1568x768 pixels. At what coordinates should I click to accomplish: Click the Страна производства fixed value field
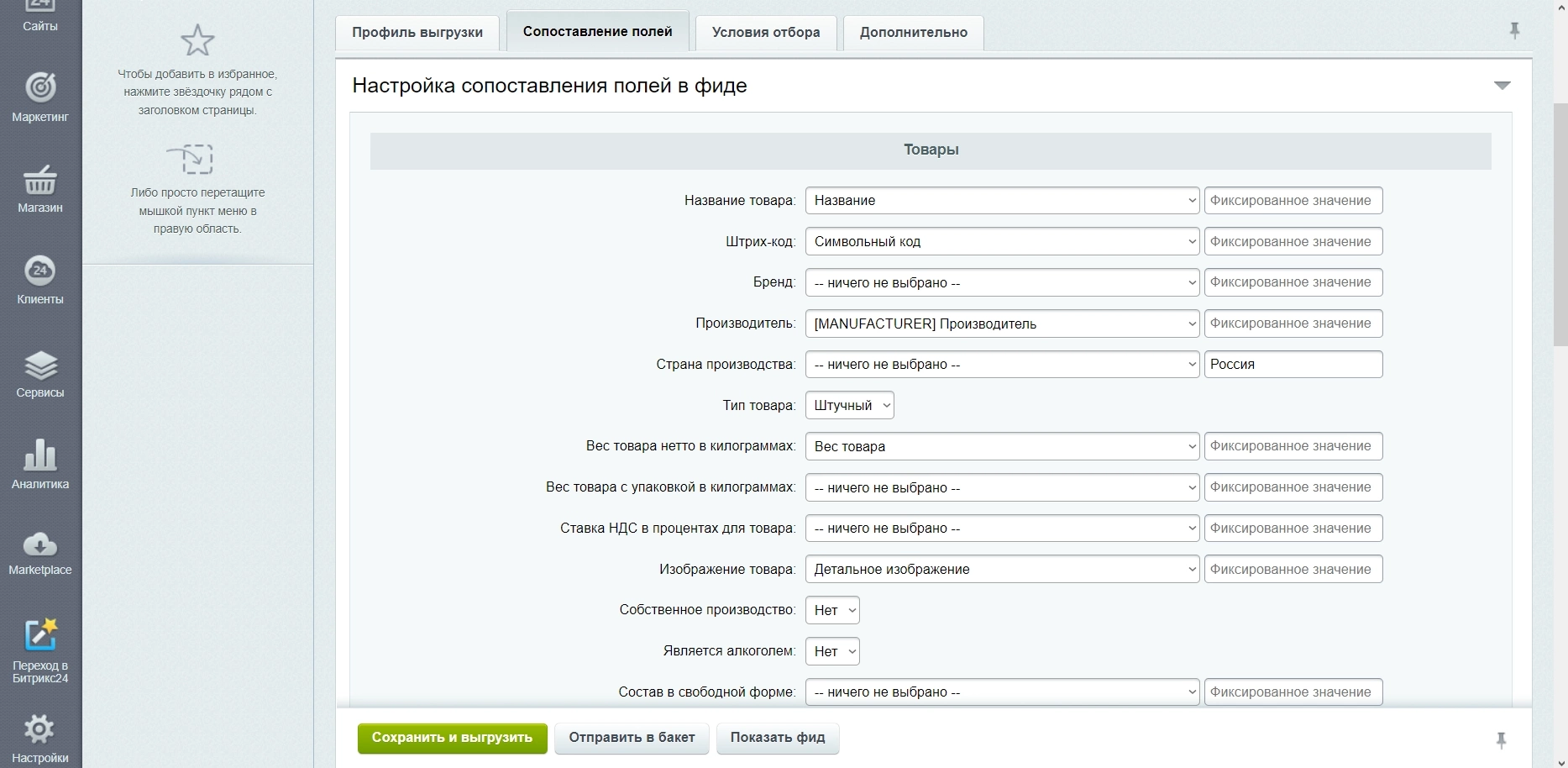pyautogui.click(x=1293, y=365)
